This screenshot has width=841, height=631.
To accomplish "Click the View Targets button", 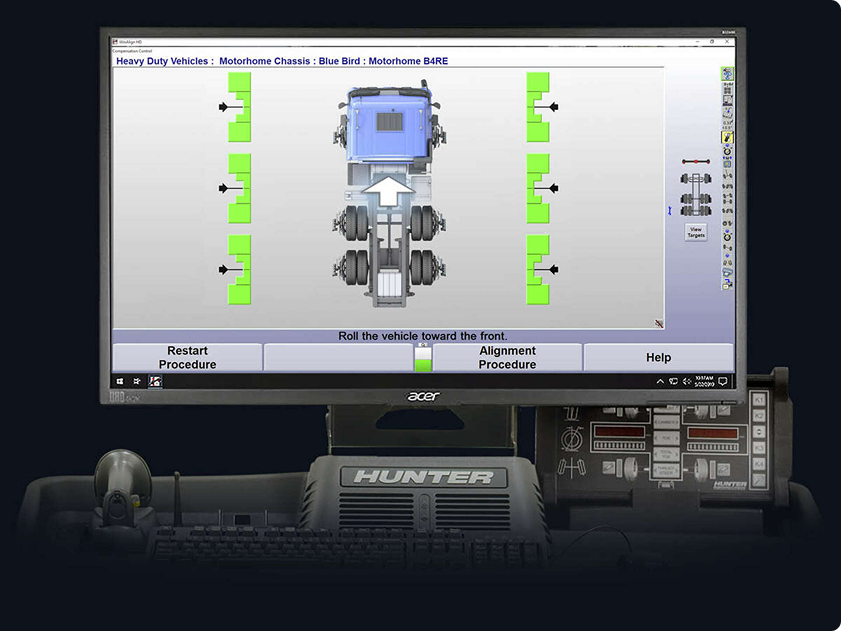I will [x=695, y=233].
